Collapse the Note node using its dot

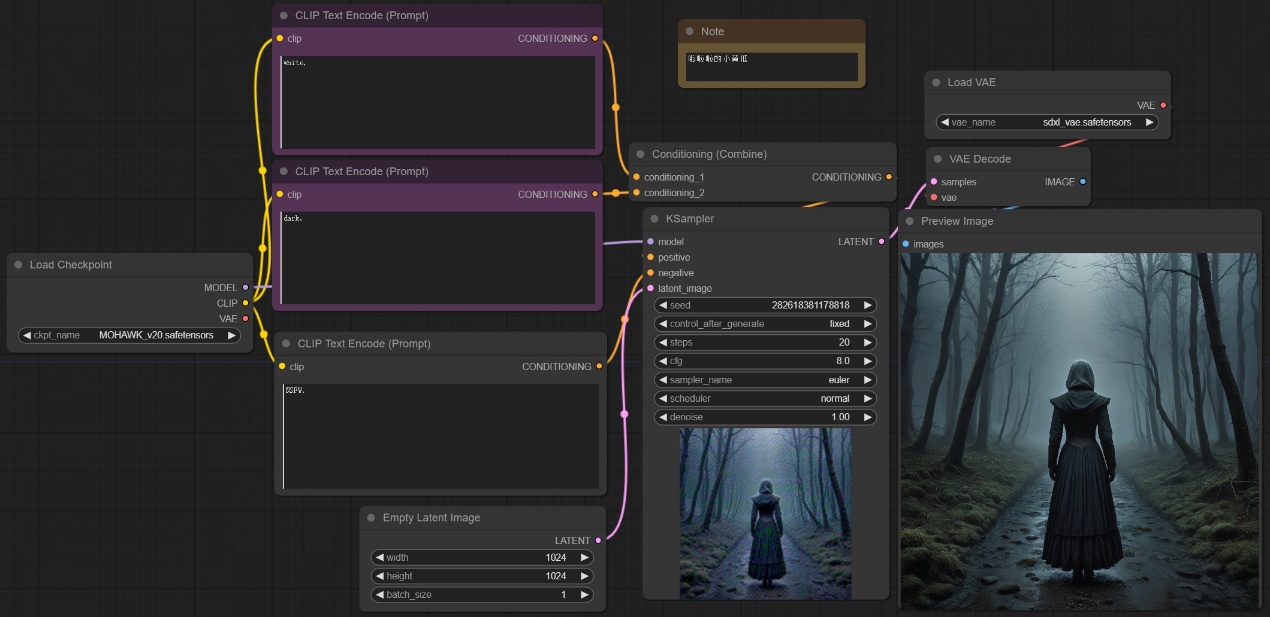point(689,32)
